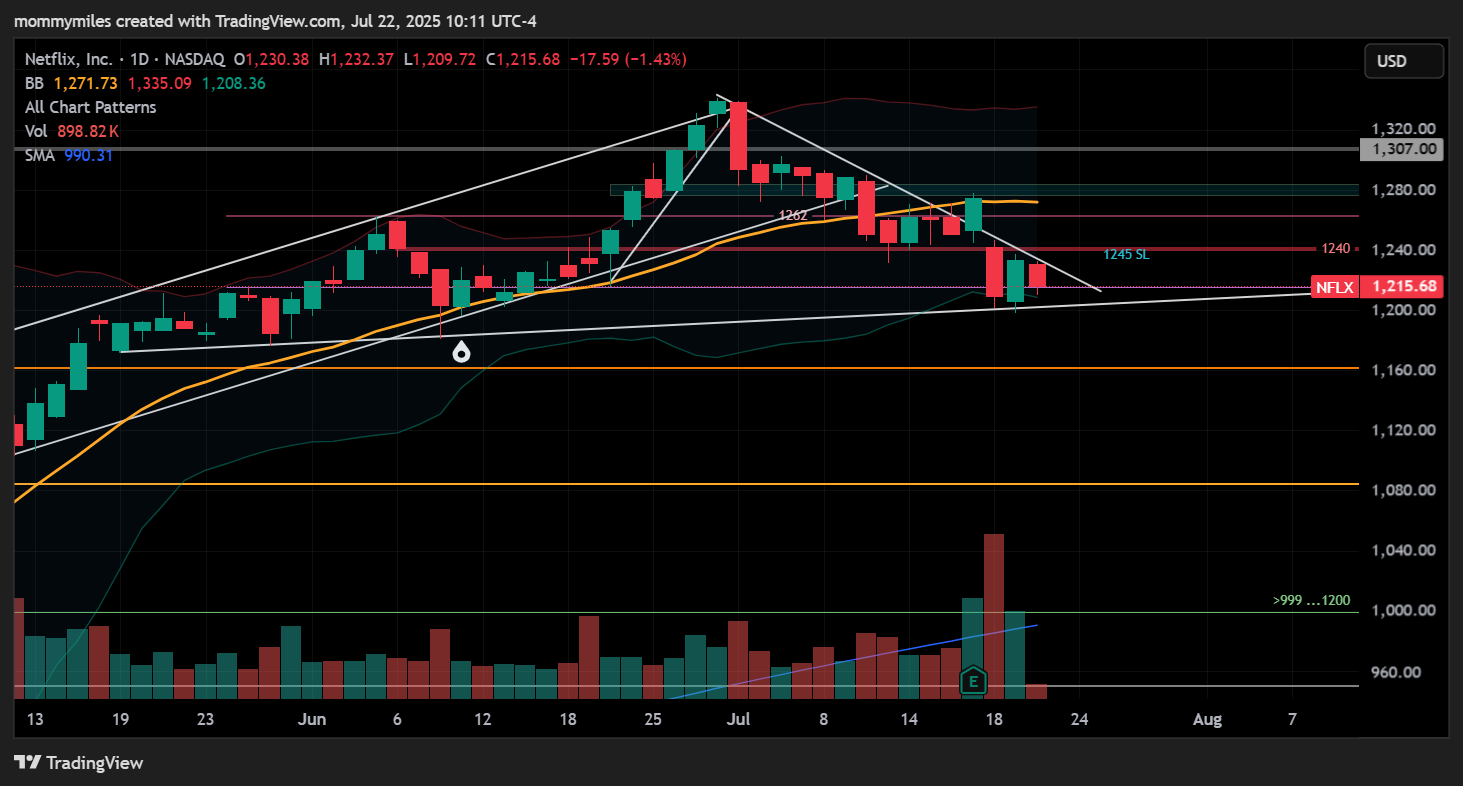Click the Netflix, Inc. symbol title
The width and height of the screenshot is (1463, 786).
(68, 60)
